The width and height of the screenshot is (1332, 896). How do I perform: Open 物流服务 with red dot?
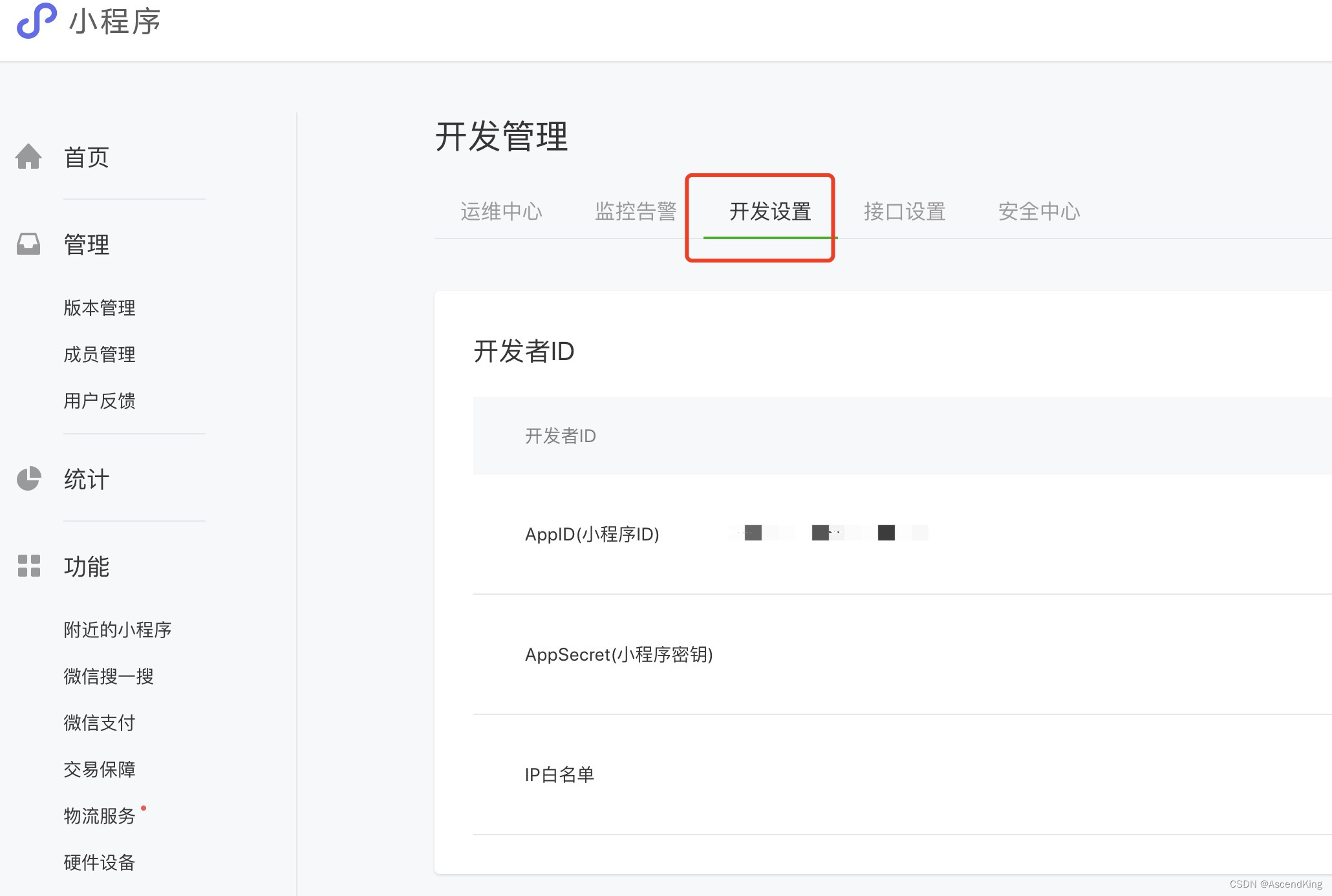coord(100,816)
